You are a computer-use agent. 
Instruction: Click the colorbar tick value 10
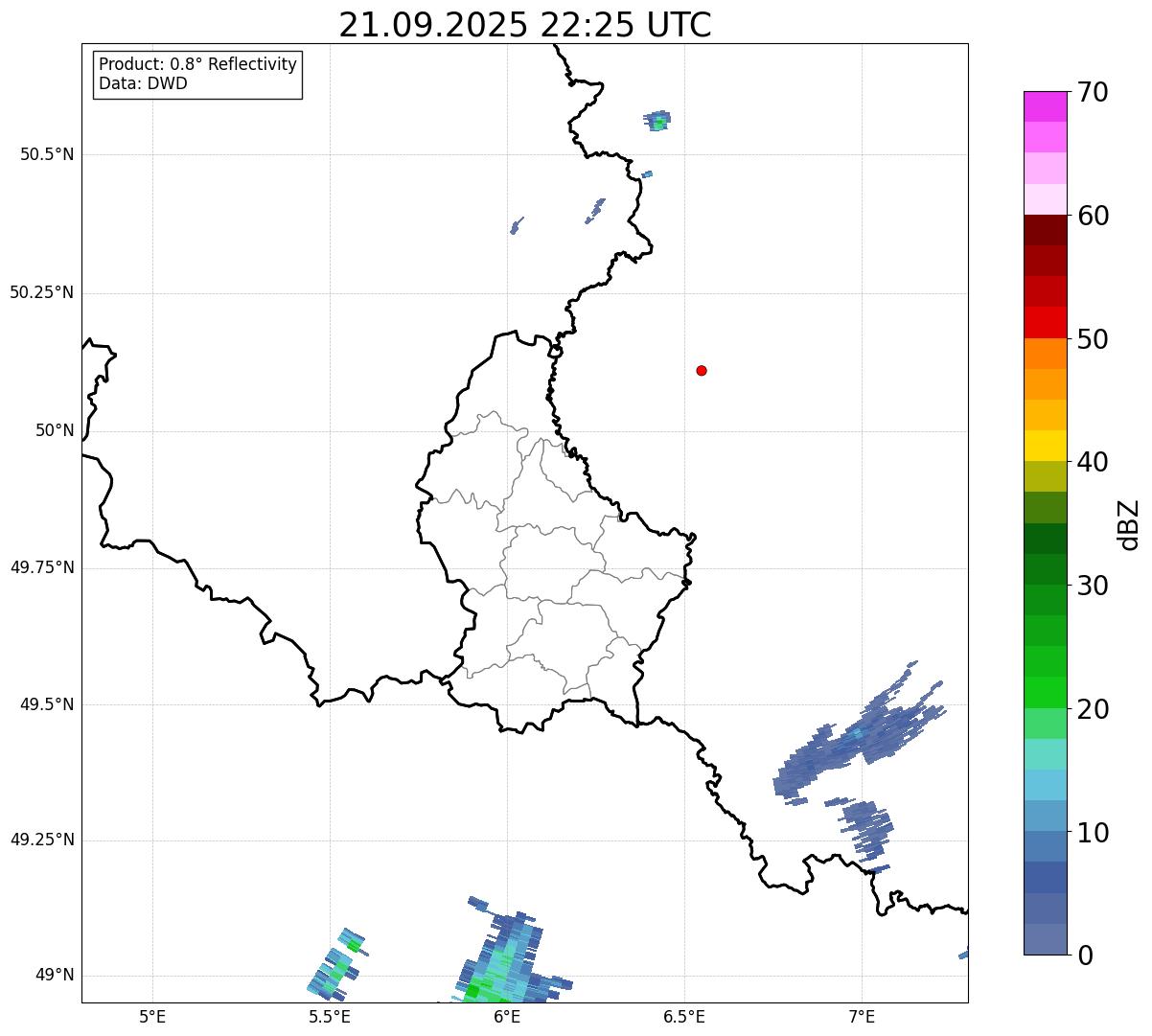coord(1093,832)
